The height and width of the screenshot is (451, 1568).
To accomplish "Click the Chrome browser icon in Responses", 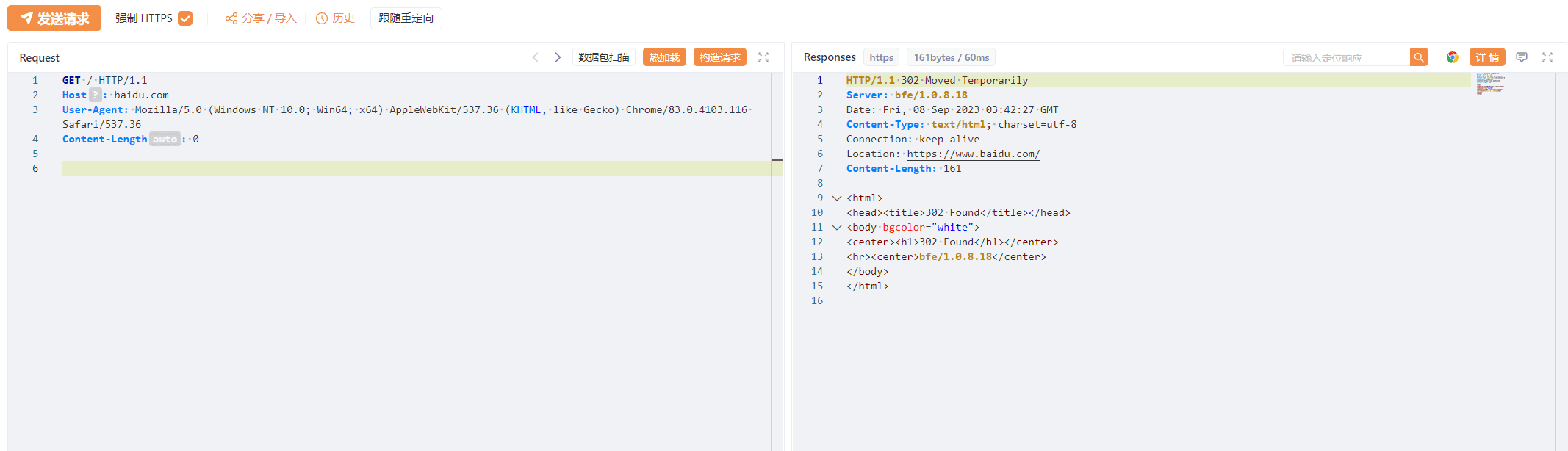I will [x=1452, y=57].
